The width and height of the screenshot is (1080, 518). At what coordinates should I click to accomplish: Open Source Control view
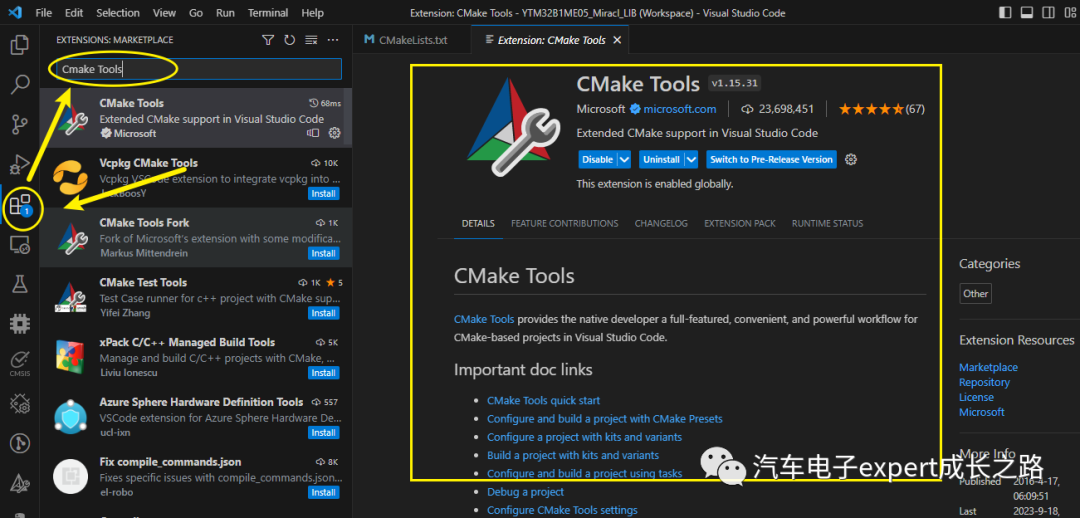click(20, 125)
